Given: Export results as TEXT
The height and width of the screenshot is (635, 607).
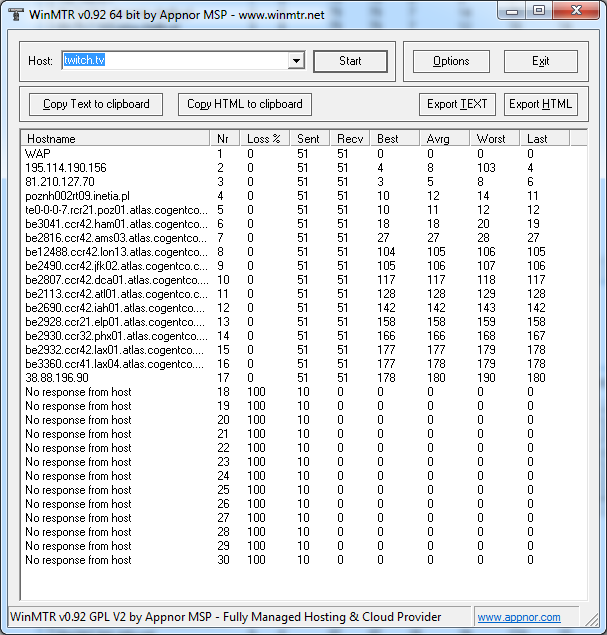Looking at the screenshot, I should pyautogui.click(x=457, y=104).
